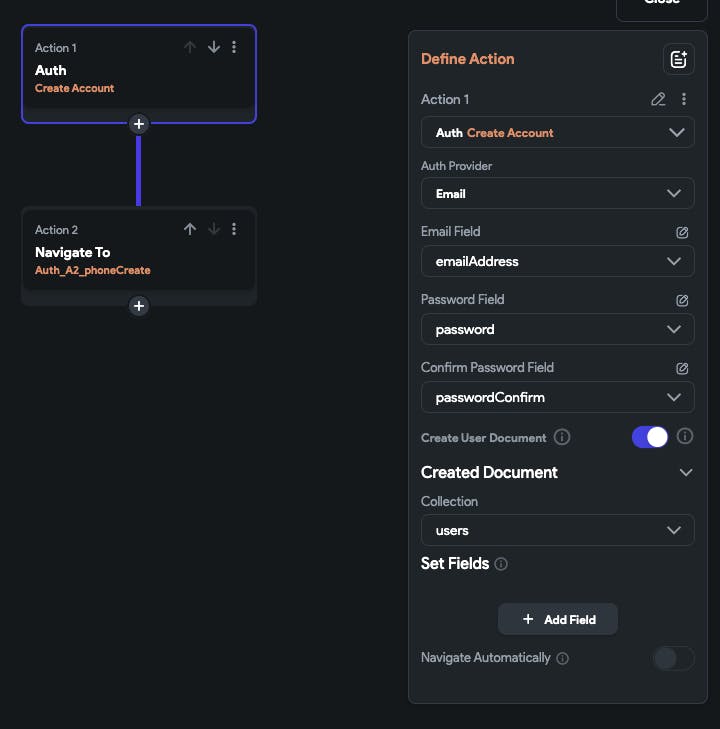720x729 pixels.
Task: Open Define Action panel three-dot menu
Action: tap(684, 99)
